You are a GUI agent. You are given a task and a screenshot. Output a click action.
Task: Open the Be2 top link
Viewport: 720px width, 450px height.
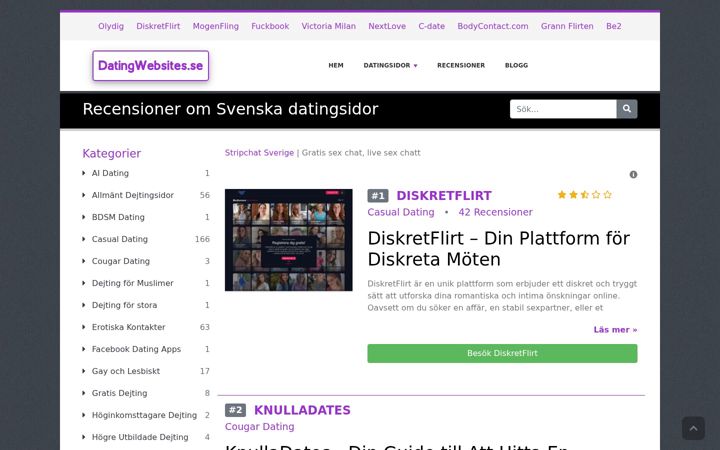tap(613, 26)
